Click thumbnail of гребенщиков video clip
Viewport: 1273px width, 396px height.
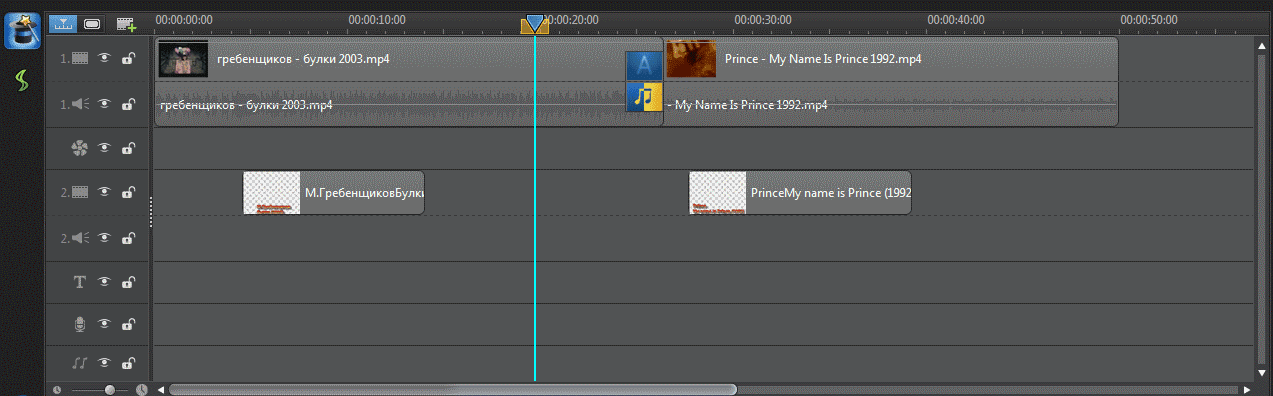(x=184, y=59)
